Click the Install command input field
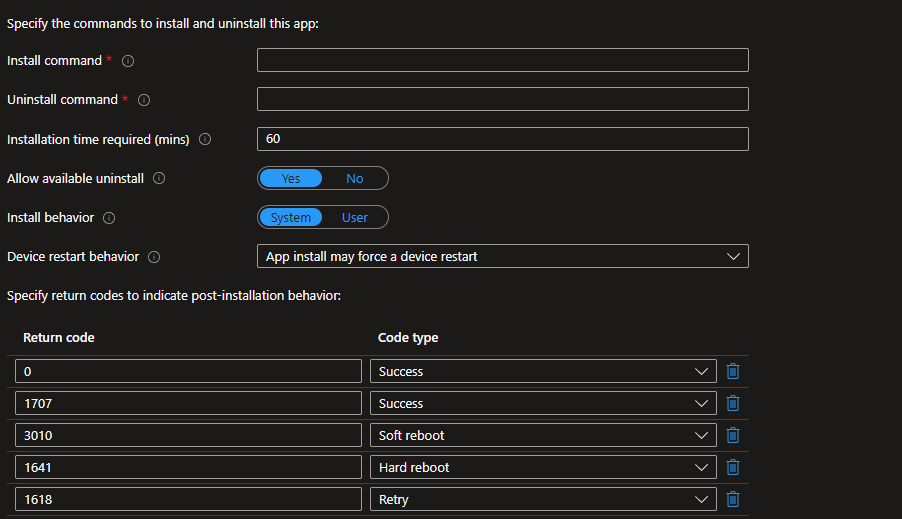 [x=503, y=60]
